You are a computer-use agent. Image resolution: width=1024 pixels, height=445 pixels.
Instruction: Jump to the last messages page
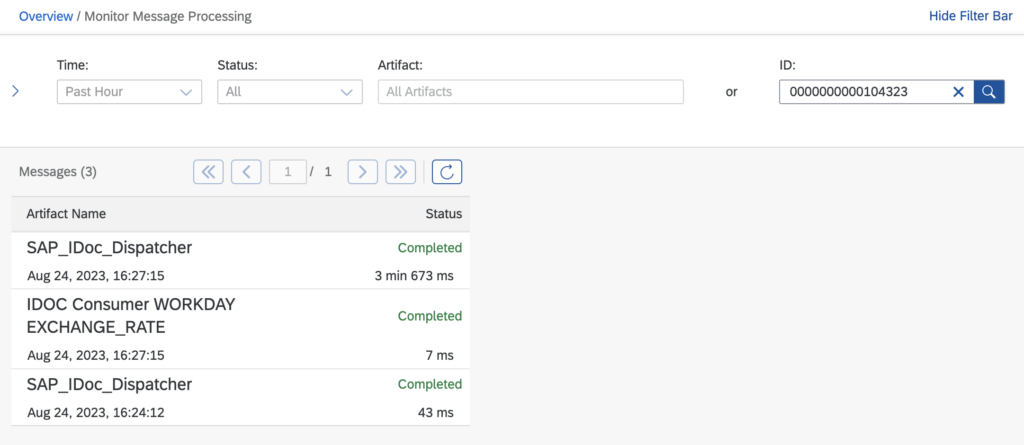[400, 172]
